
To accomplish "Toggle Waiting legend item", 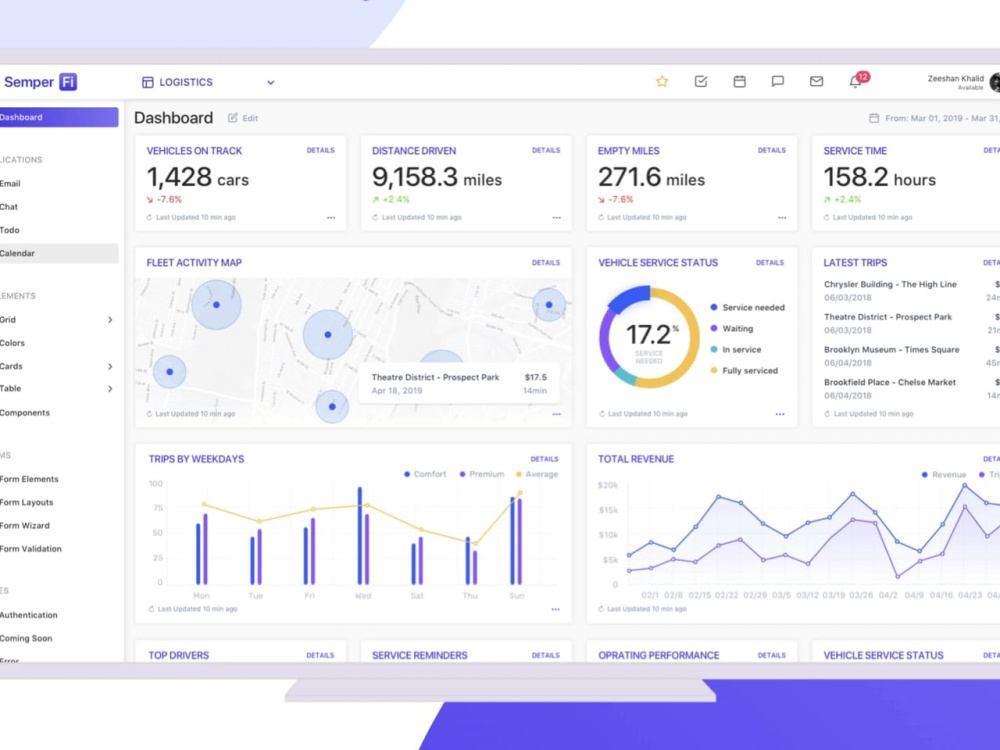I will click(x=732, y=328).
